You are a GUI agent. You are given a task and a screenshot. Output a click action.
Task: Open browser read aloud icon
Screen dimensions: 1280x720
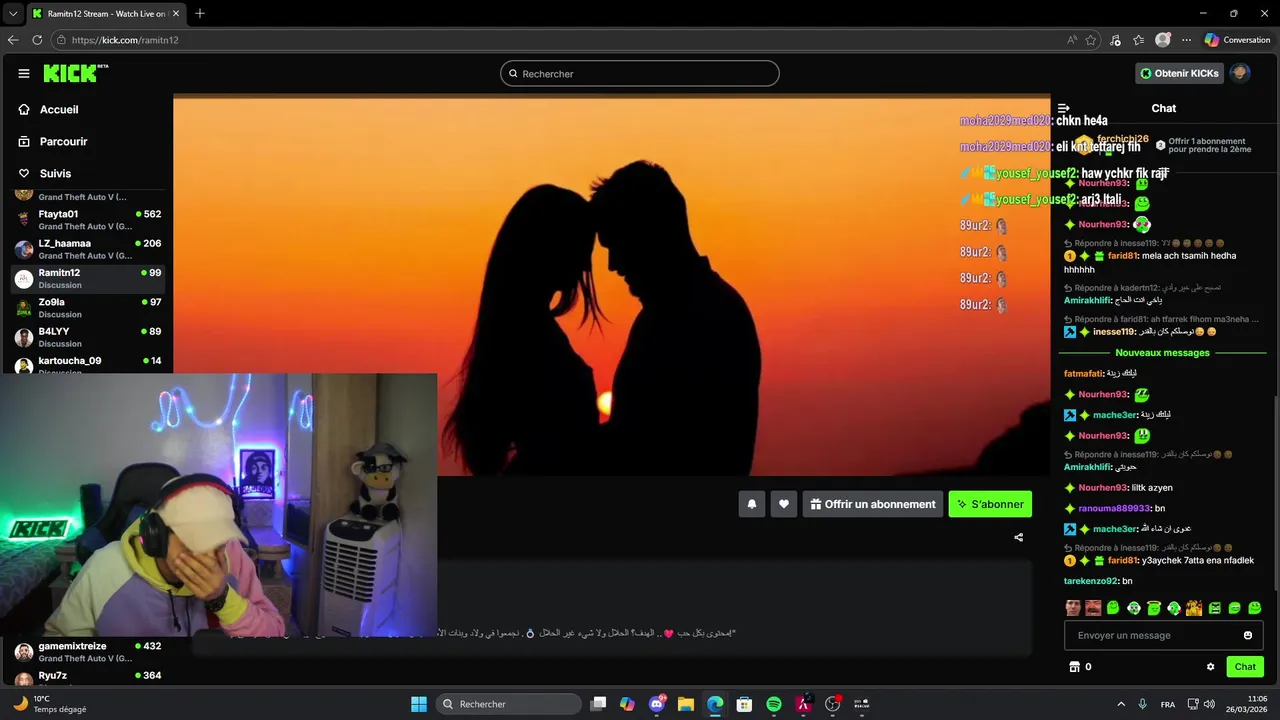pyautogui.click(x=1072, y=40)
